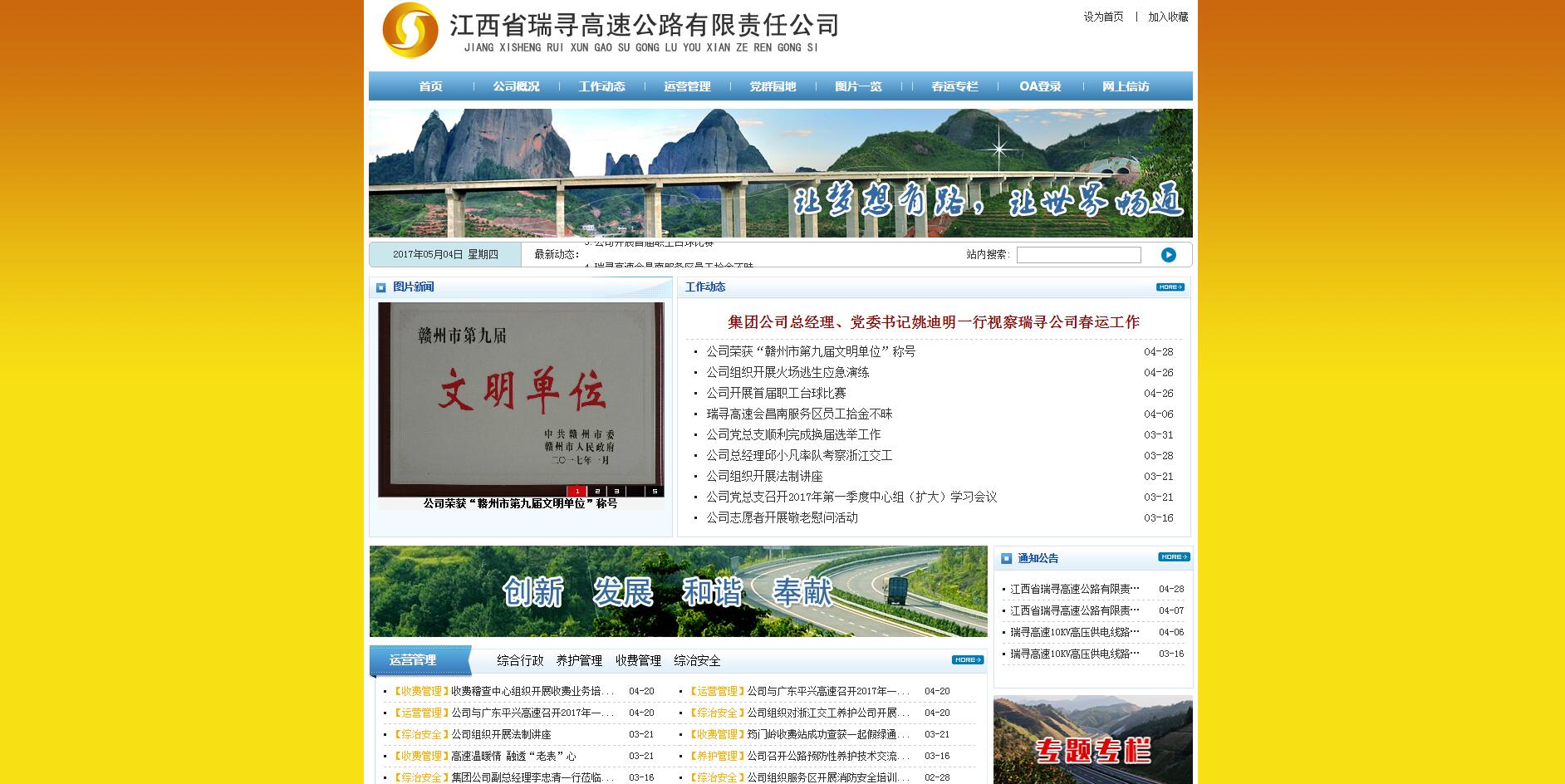1565x784 pixels.
Task: Switch to slide 5 in photo news
Action: [655, 491]
